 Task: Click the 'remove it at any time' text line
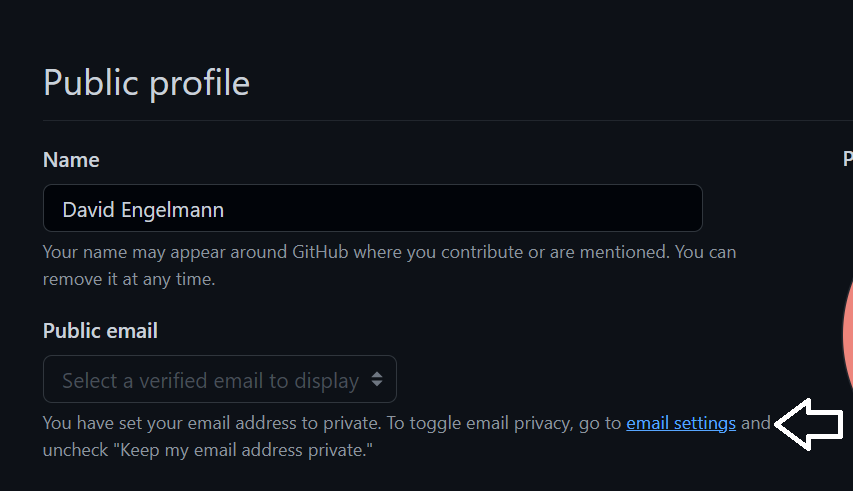click(129, 279)
